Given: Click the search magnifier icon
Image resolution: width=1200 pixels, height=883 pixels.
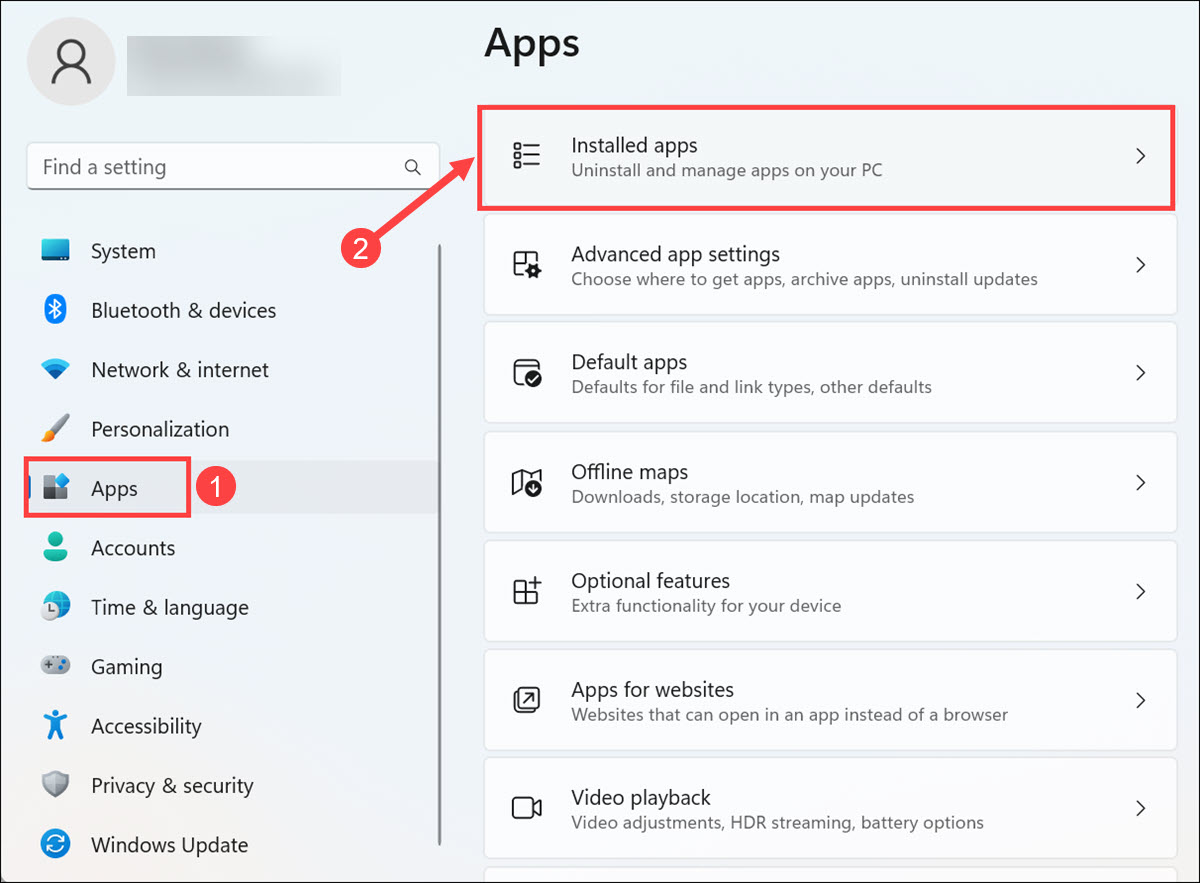Looking at the screenshot, I should click(x=412, y=166).
